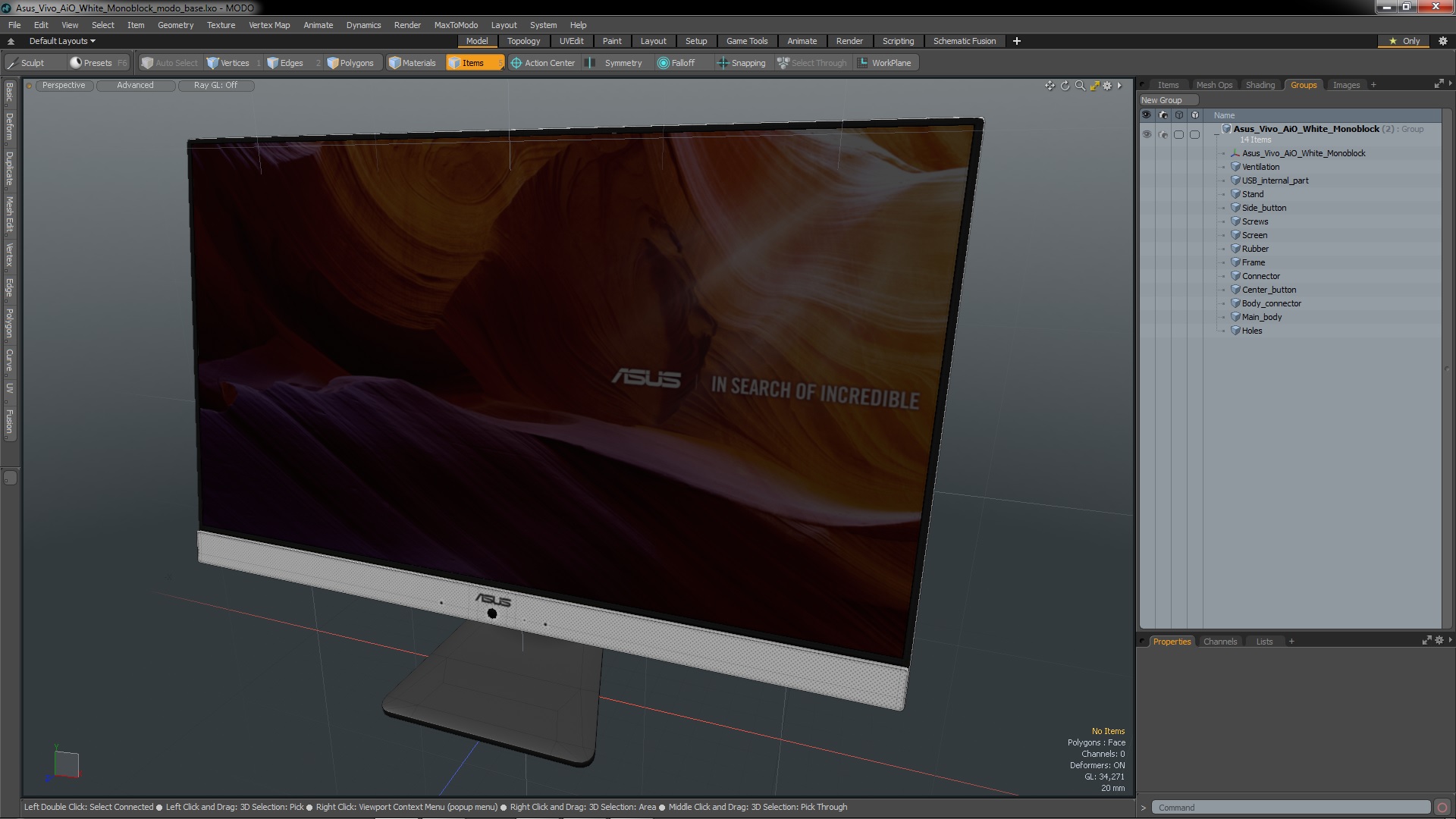Open the Polygon vertical toolbox tab
The image size is (1456, 819).
[9, 323]
